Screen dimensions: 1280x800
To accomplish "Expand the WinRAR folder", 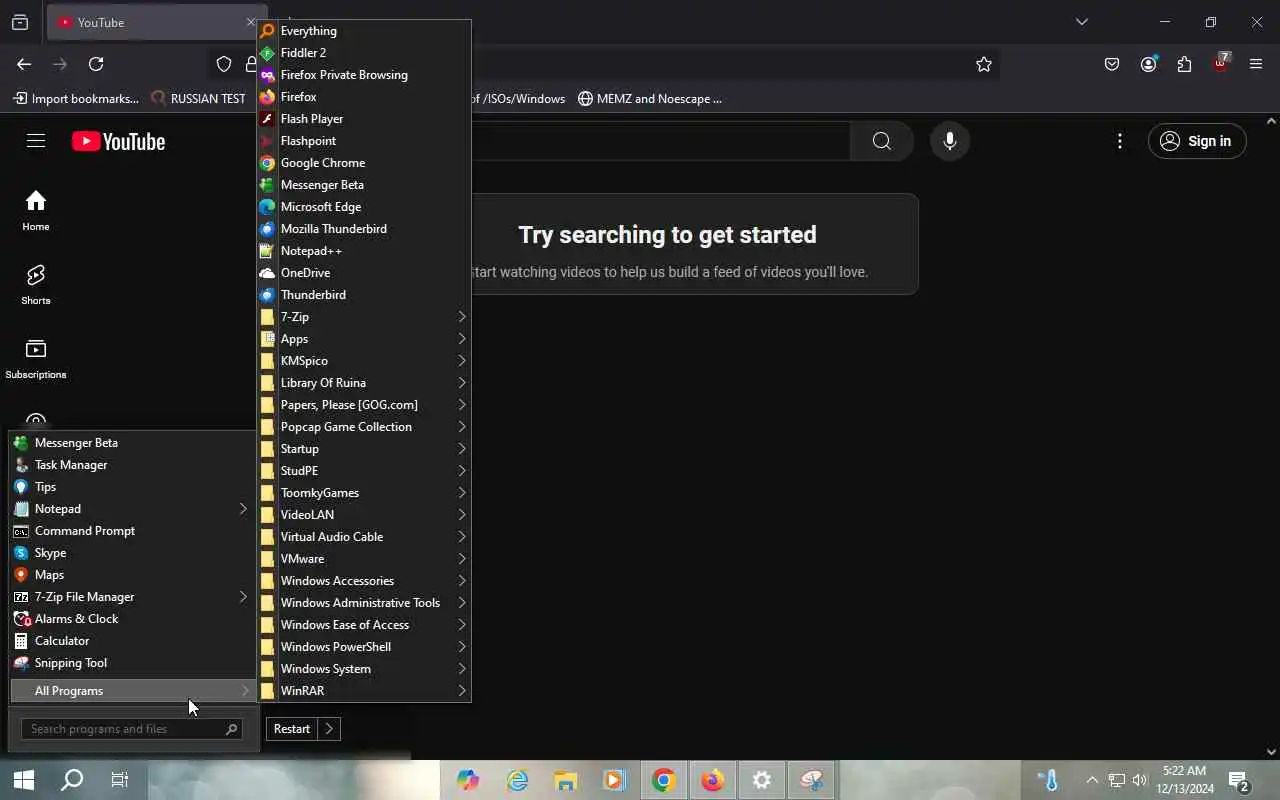I will click(x=364, y=691).
